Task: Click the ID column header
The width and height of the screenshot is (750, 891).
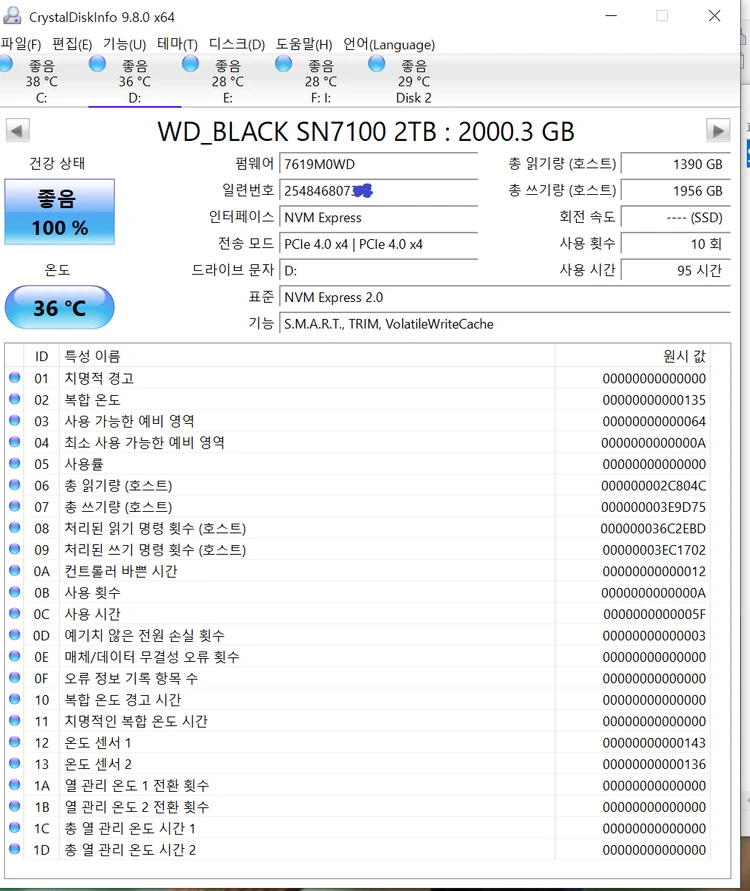Action: click(x=41, y=356)
